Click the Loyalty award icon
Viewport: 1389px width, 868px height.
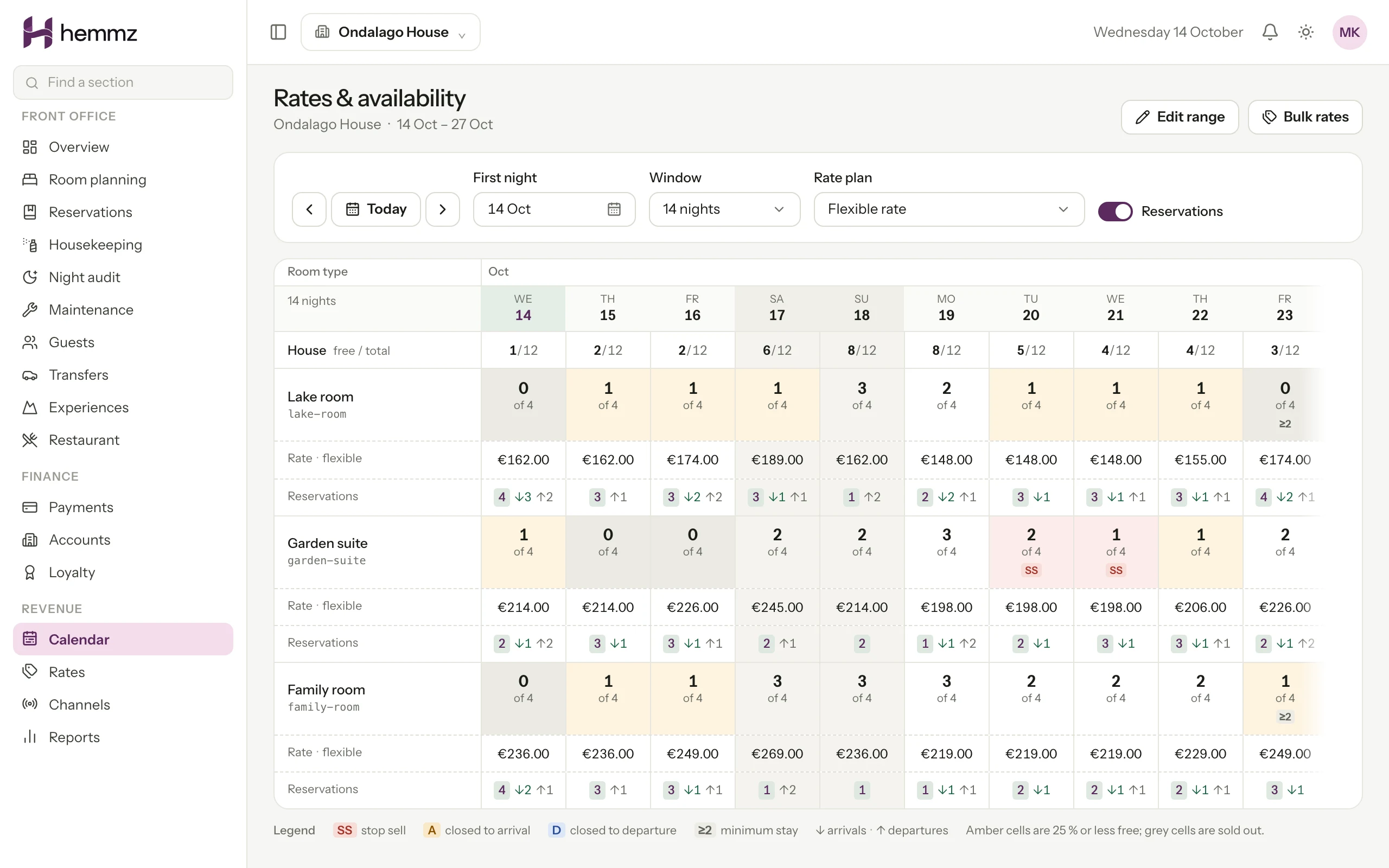(30, 572)
